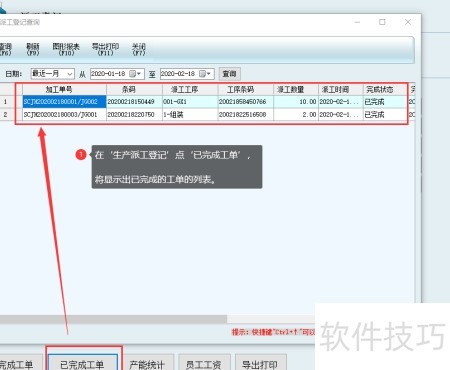
Task: Click 已完成 status in row 1
Action: pyautogui.click(x=385, y=102)
